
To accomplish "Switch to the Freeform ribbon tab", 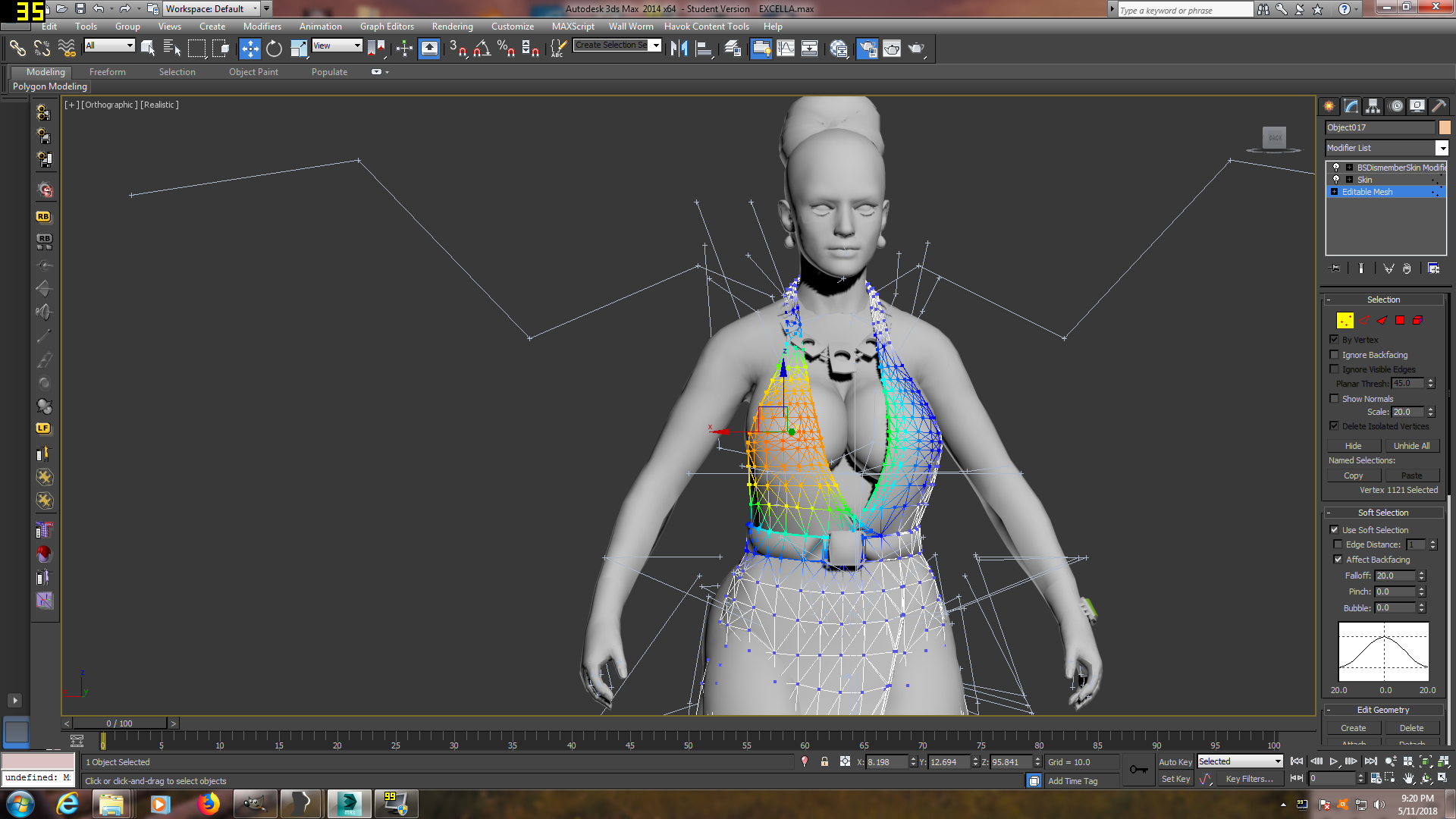I will [107, 72].
